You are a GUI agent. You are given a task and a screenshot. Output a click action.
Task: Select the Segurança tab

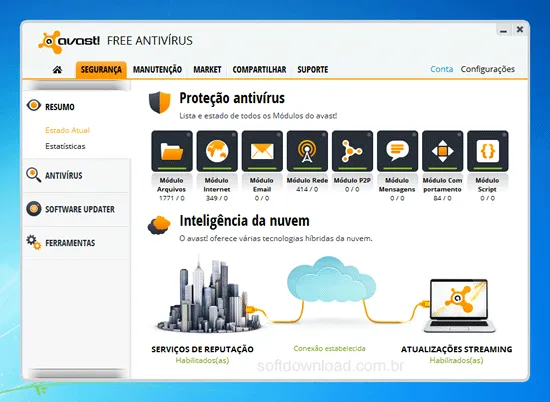click(101, 69)
